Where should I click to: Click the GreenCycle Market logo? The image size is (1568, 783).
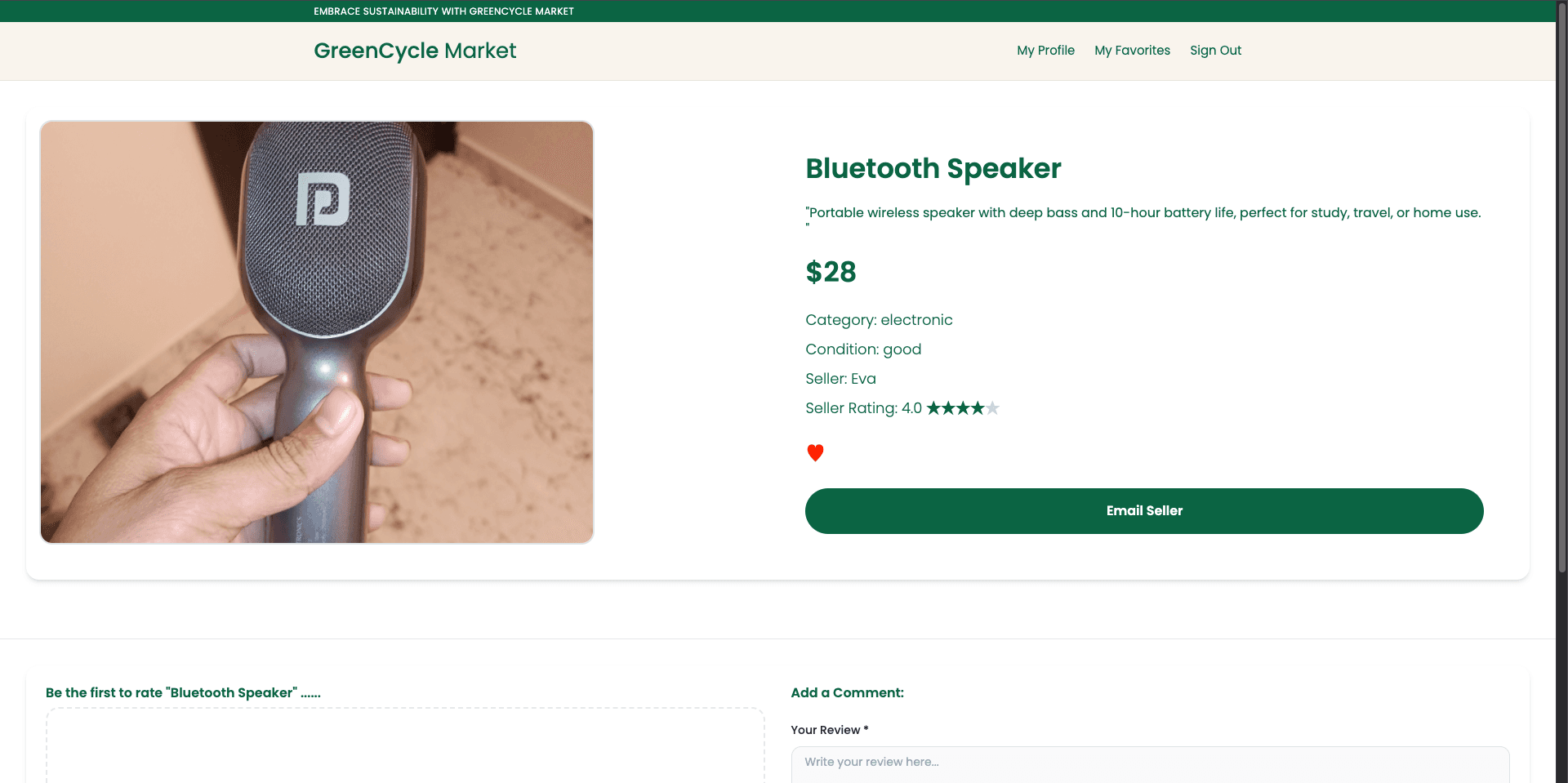tap(415, 51)
